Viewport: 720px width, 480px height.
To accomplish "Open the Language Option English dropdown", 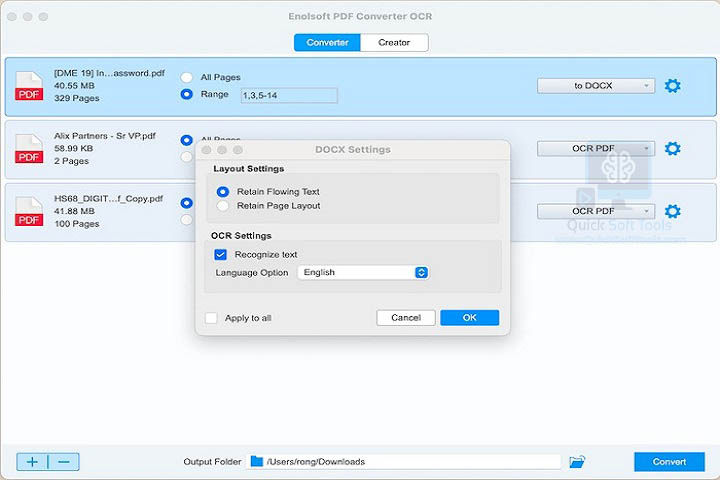I will (363, 272).
